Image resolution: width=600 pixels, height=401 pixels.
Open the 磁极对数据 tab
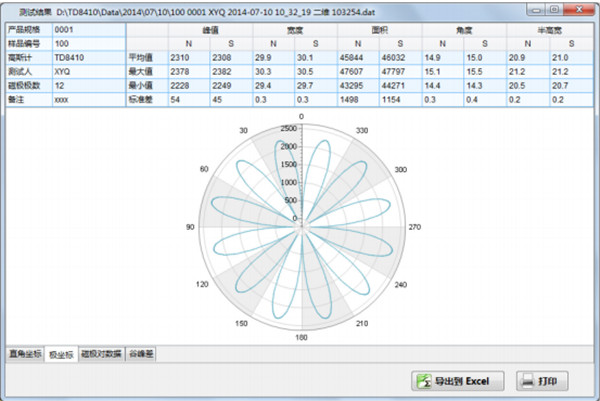point(101,354)
